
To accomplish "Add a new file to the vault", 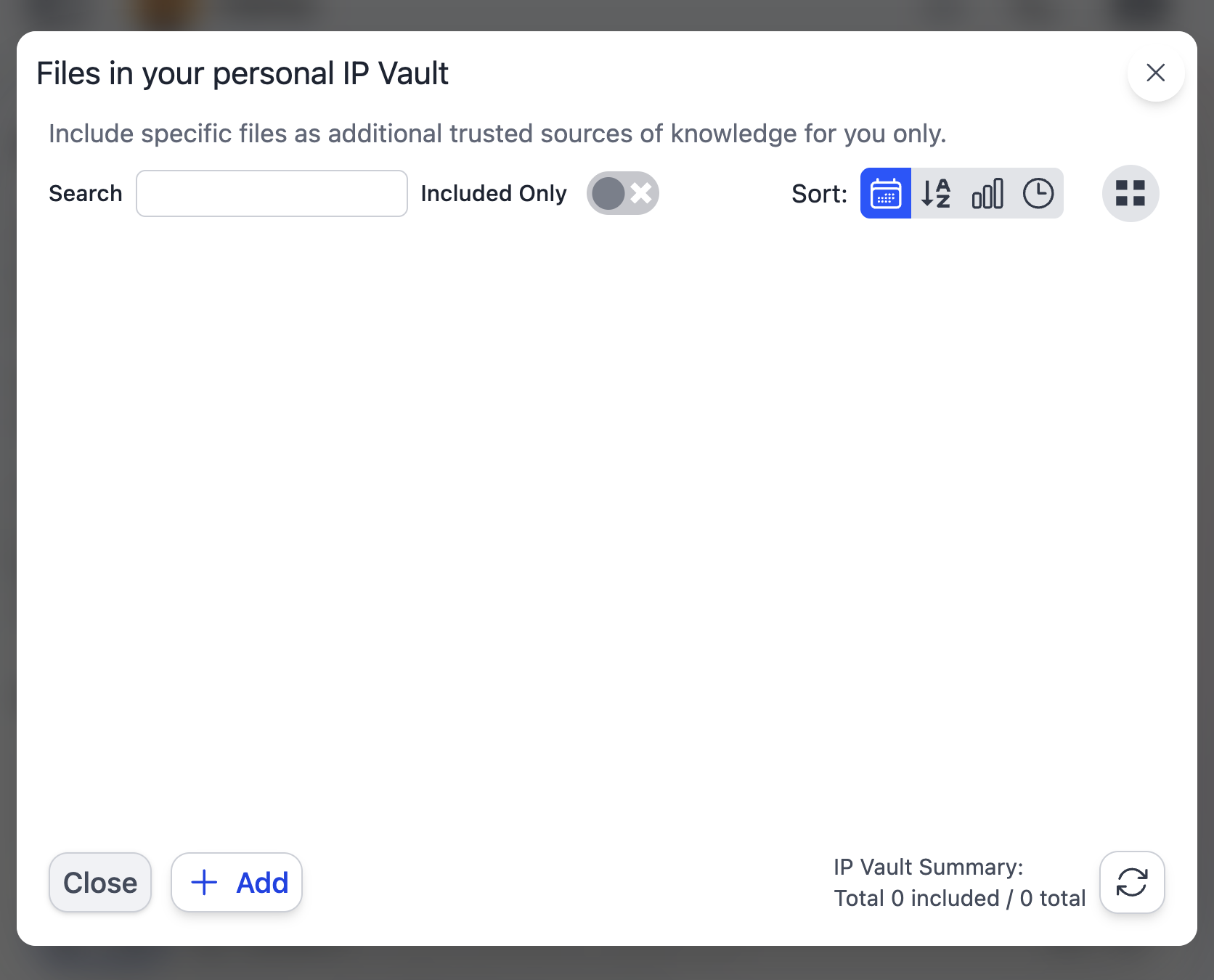I will pos(236,882).
